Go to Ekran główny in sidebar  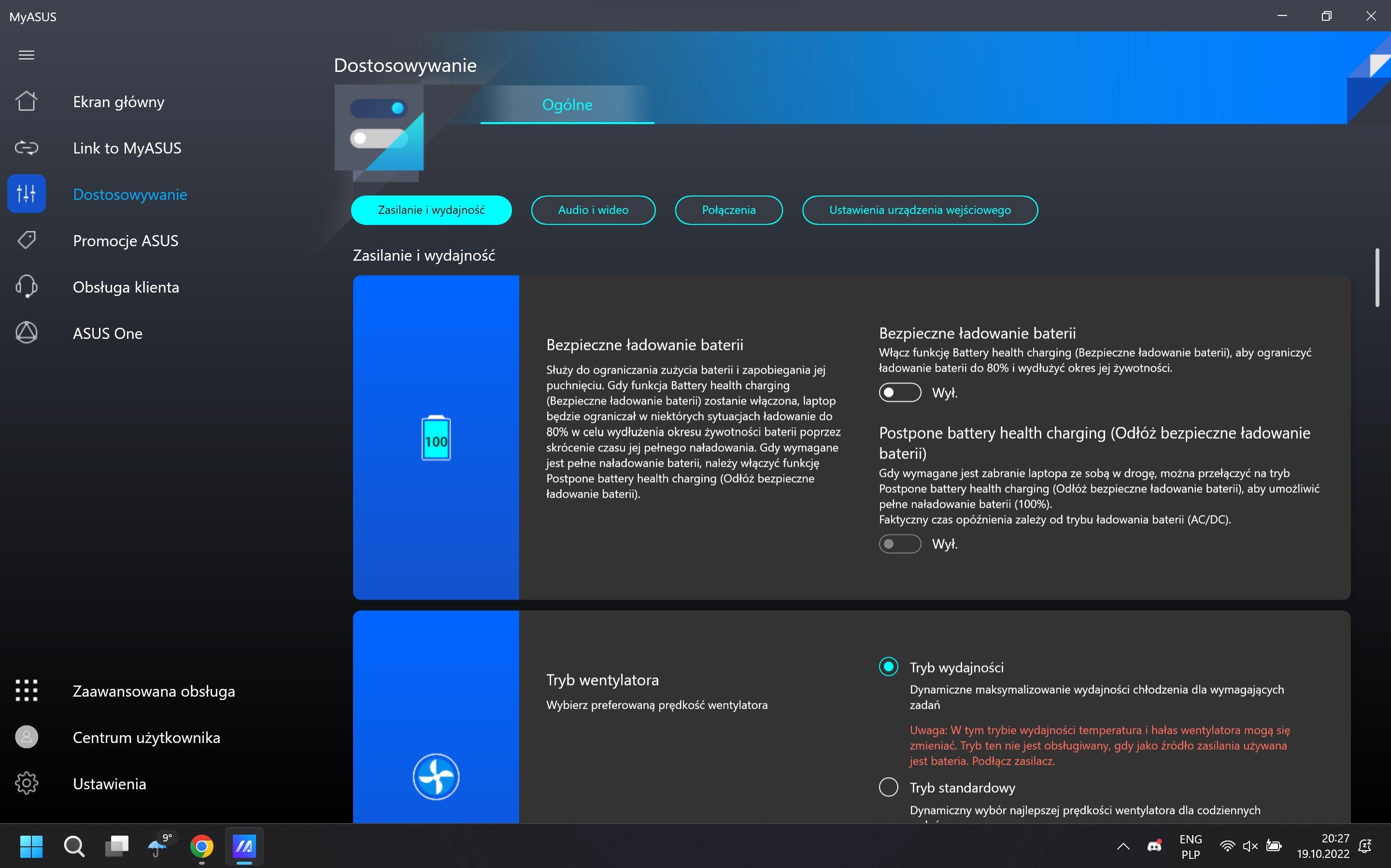coord(118,101)
